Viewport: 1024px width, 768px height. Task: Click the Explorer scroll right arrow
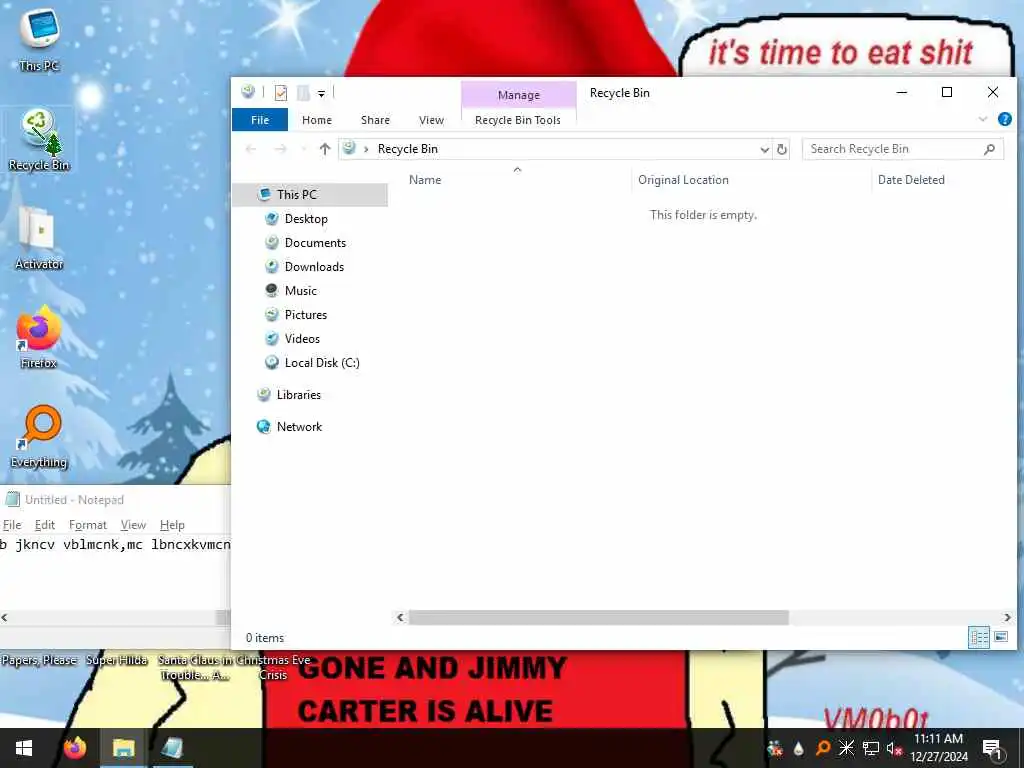point(1007,617)
